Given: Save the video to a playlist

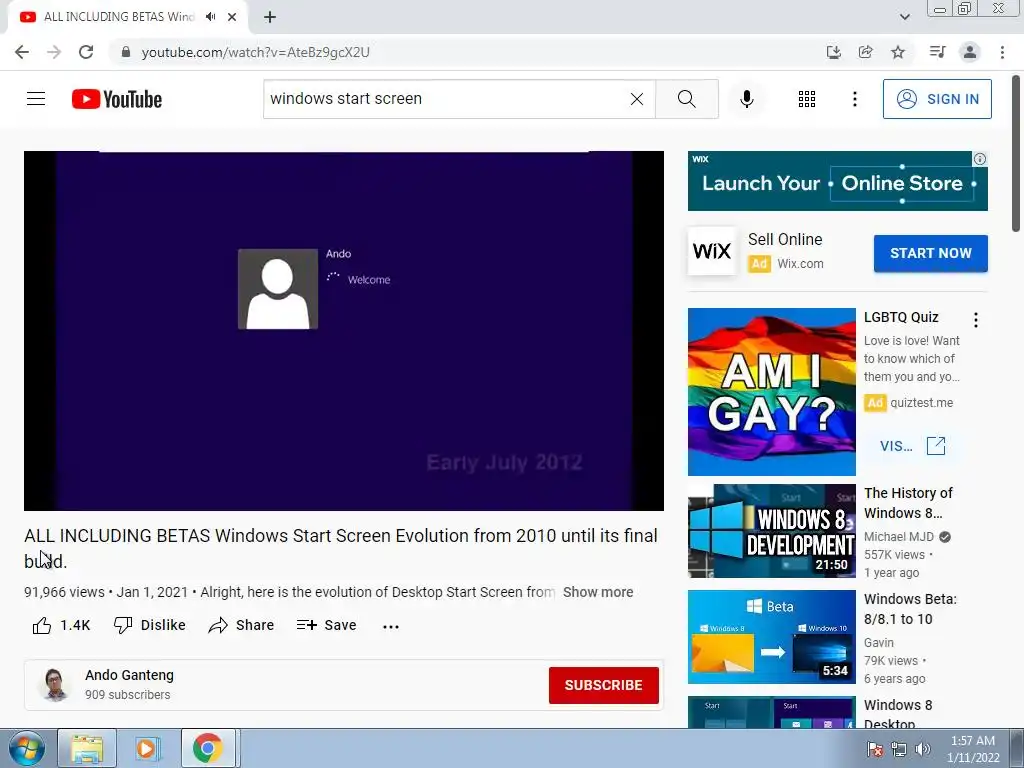Looking at the screenshot, I should point(327,626).
